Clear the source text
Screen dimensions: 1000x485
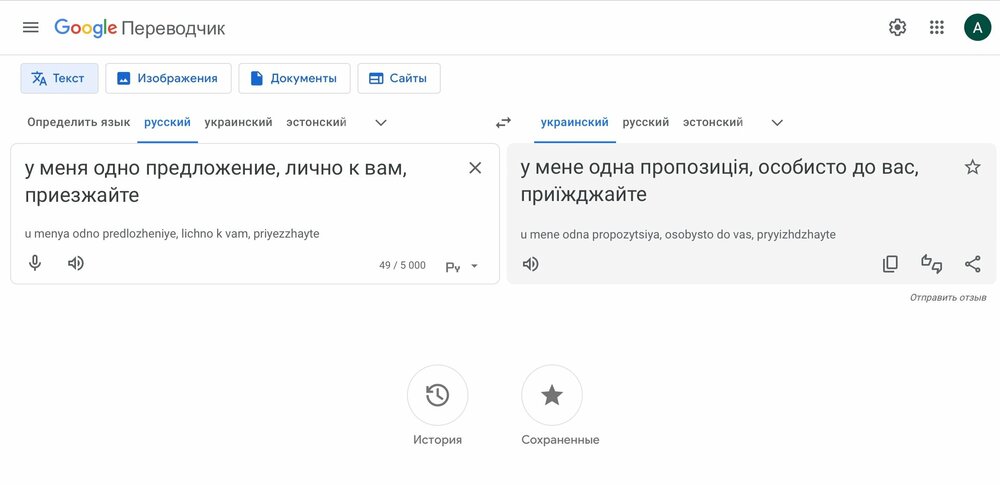(475, 168)
